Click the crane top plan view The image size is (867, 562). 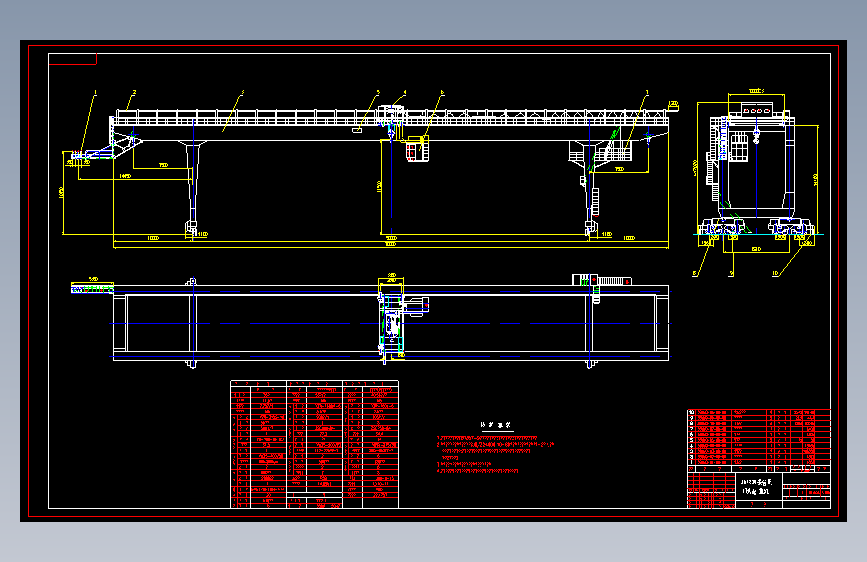[x=370, y=321]
